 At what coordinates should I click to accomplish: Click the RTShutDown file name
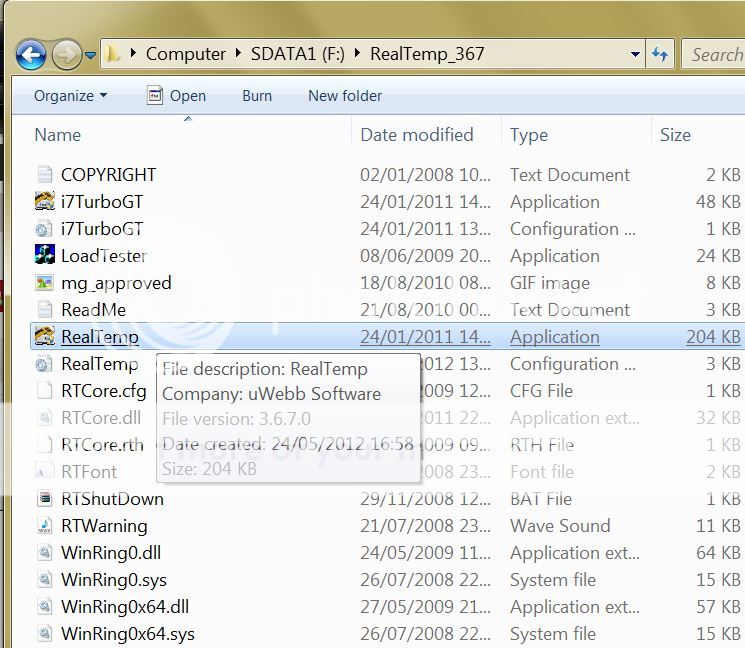tap(113, 499)
